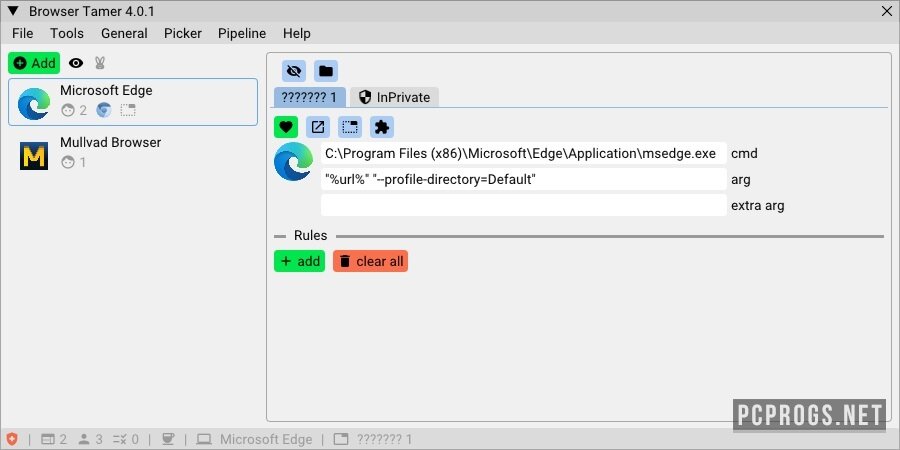Click the arg input field

(x=523, y=179)
